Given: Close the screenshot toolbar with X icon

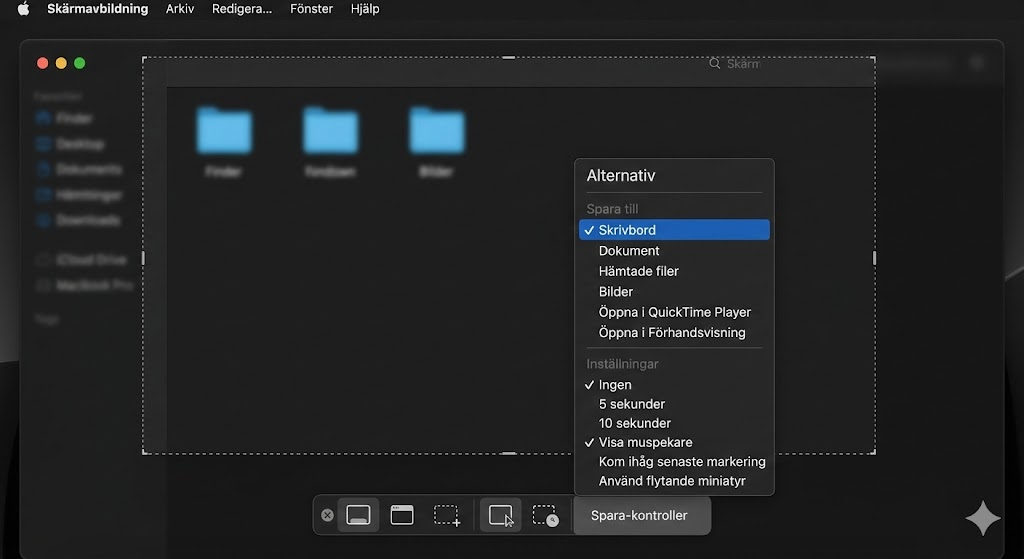Looking at the screenshot, I should point(327,515).
